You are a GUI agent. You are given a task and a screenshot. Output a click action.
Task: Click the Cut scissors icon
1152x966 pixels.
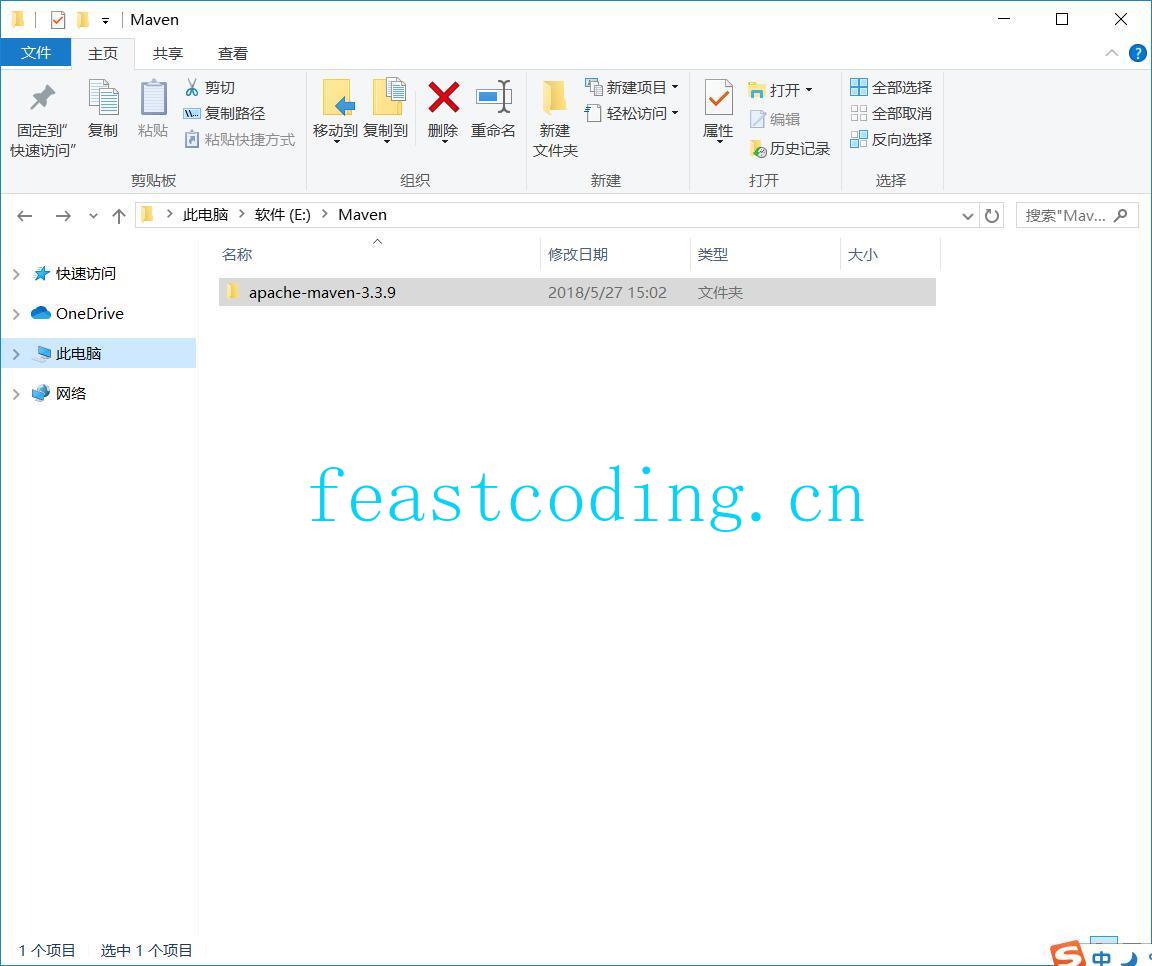[x=192, y=88]
